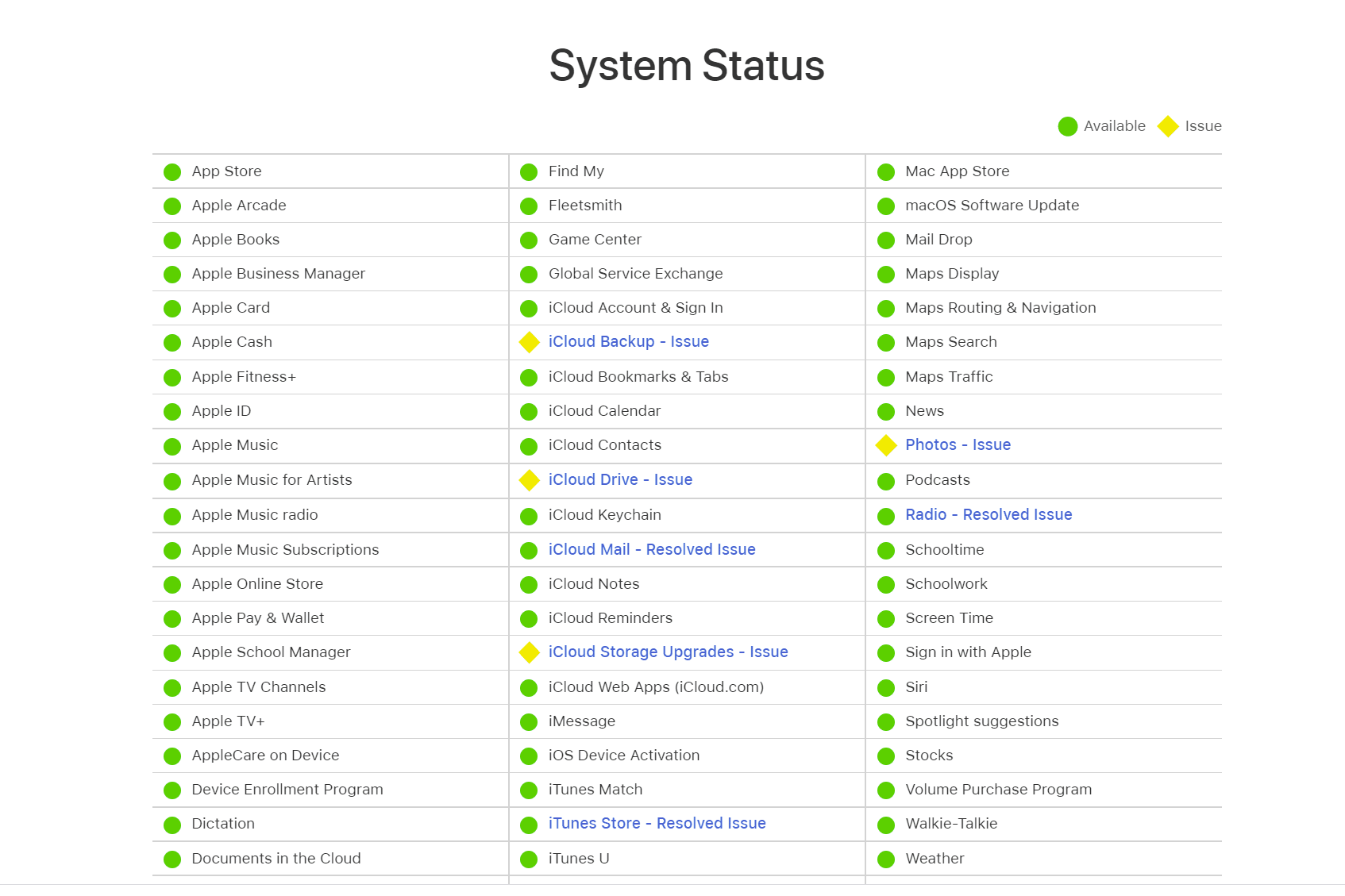This screenshot has height=896, width=1345.
Task: Click the yellow diamond beside Photos
Action: [x=886, y=446]
